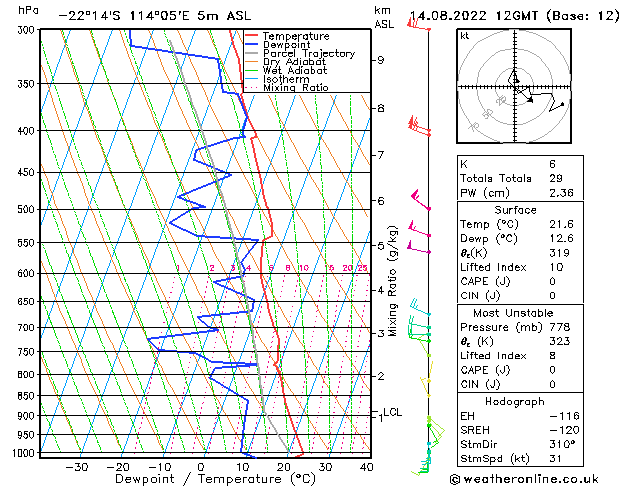Click the 6 km altitude label
Screen dimensions: 629x486
pos(380,201)
